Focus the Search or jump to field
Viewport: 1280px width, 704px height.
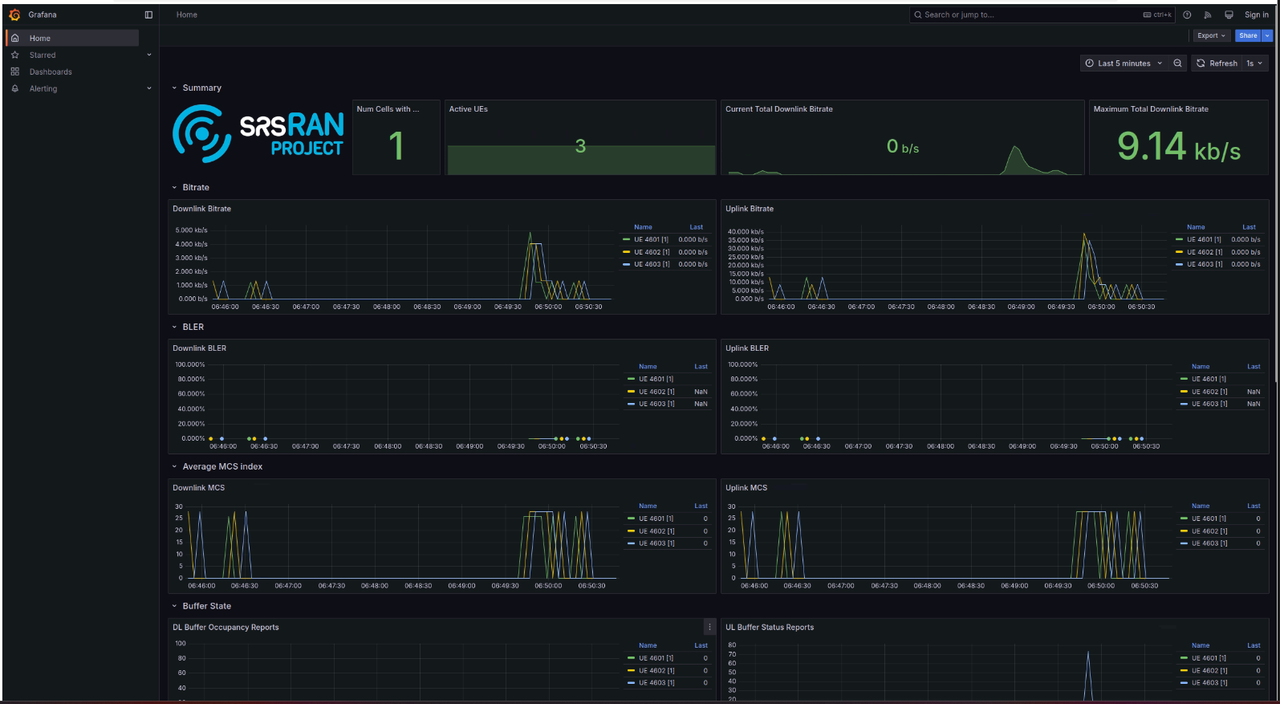pyautogui.click(x=1043, y=15)
